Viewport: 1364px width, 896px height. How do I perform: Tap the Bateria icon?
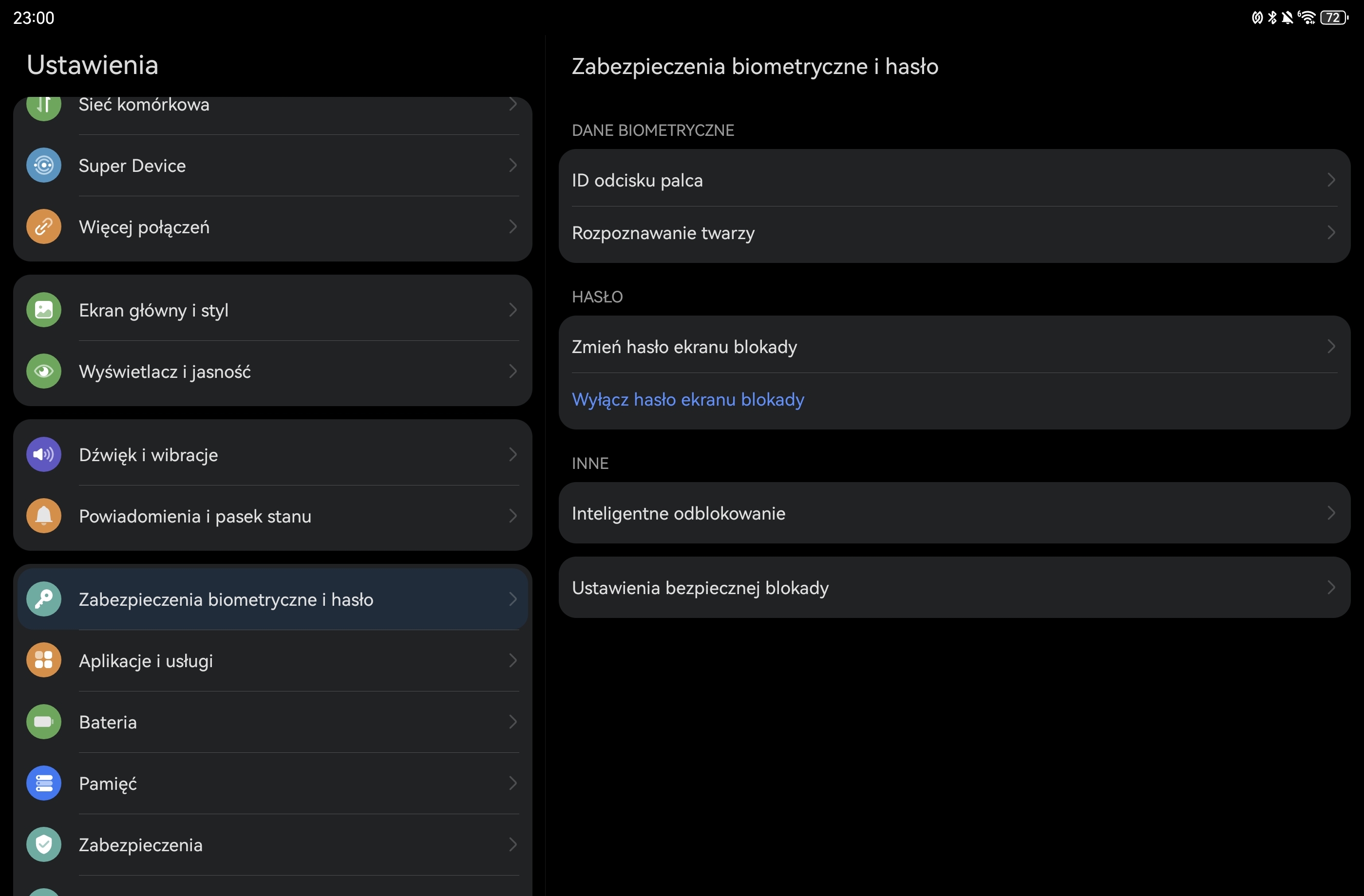tap(43, 721)
